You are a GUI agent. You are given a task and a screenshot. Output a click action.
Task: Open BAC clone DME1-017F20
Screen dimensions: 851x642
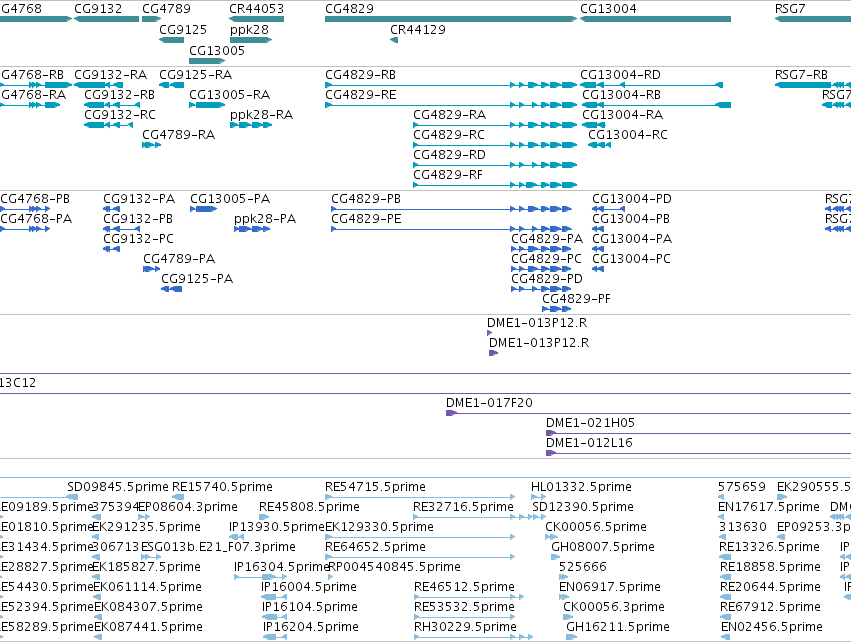pyautogui.click(x=489, y=403)
